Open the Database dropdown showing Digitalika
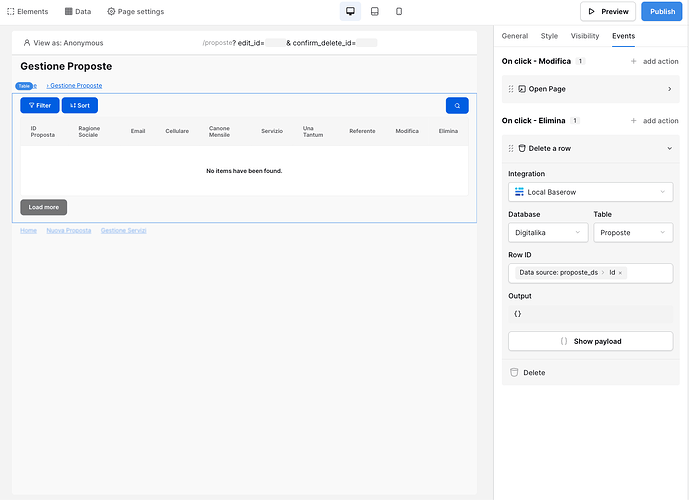Image resolution: width=689 pixels, height=500 pixels. 548,232
